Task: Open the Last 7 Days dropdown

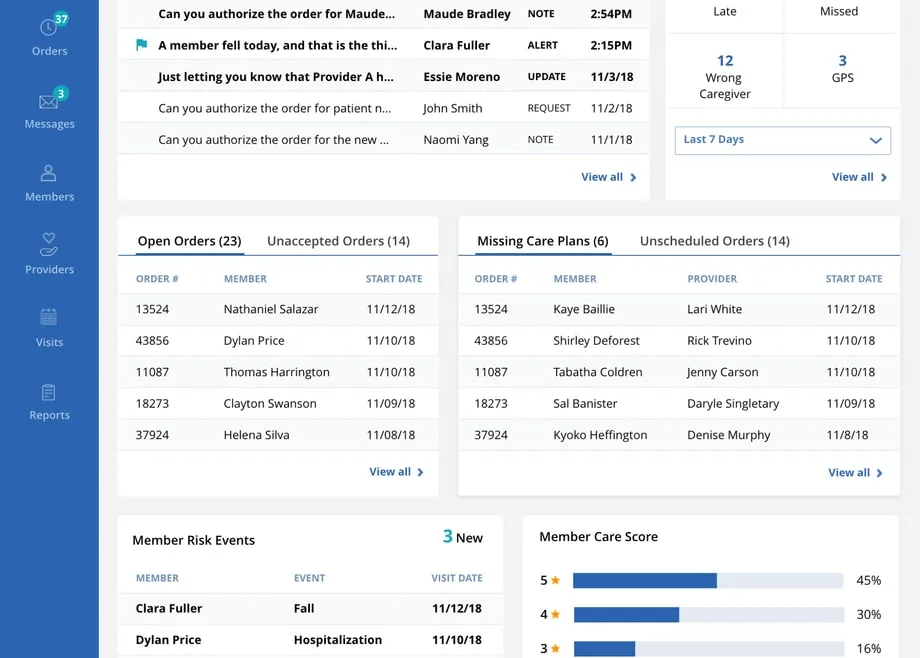Action: [x=783, y=140]
